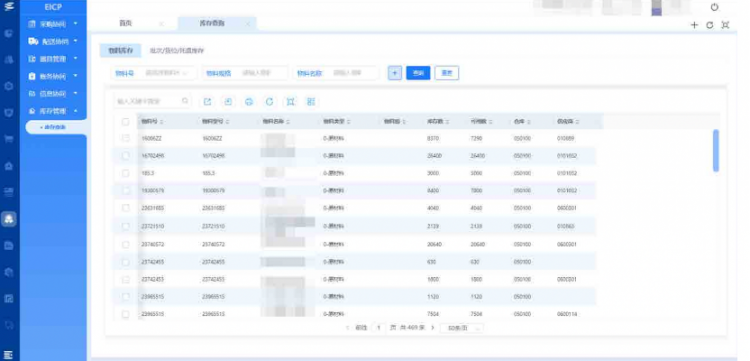Click the print icon in the table toolbar
Viewport: 750px width, 361px height.
tap(249, 101)
